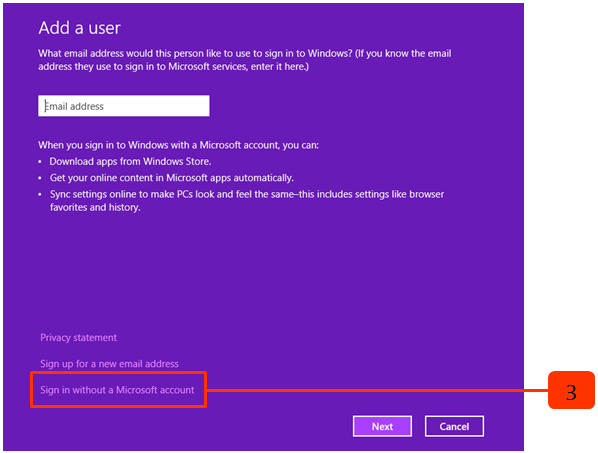Choose Sign in without a Microsoft account
The width and height of the screenshot is (598, 453).
click(x=117, y=390)
